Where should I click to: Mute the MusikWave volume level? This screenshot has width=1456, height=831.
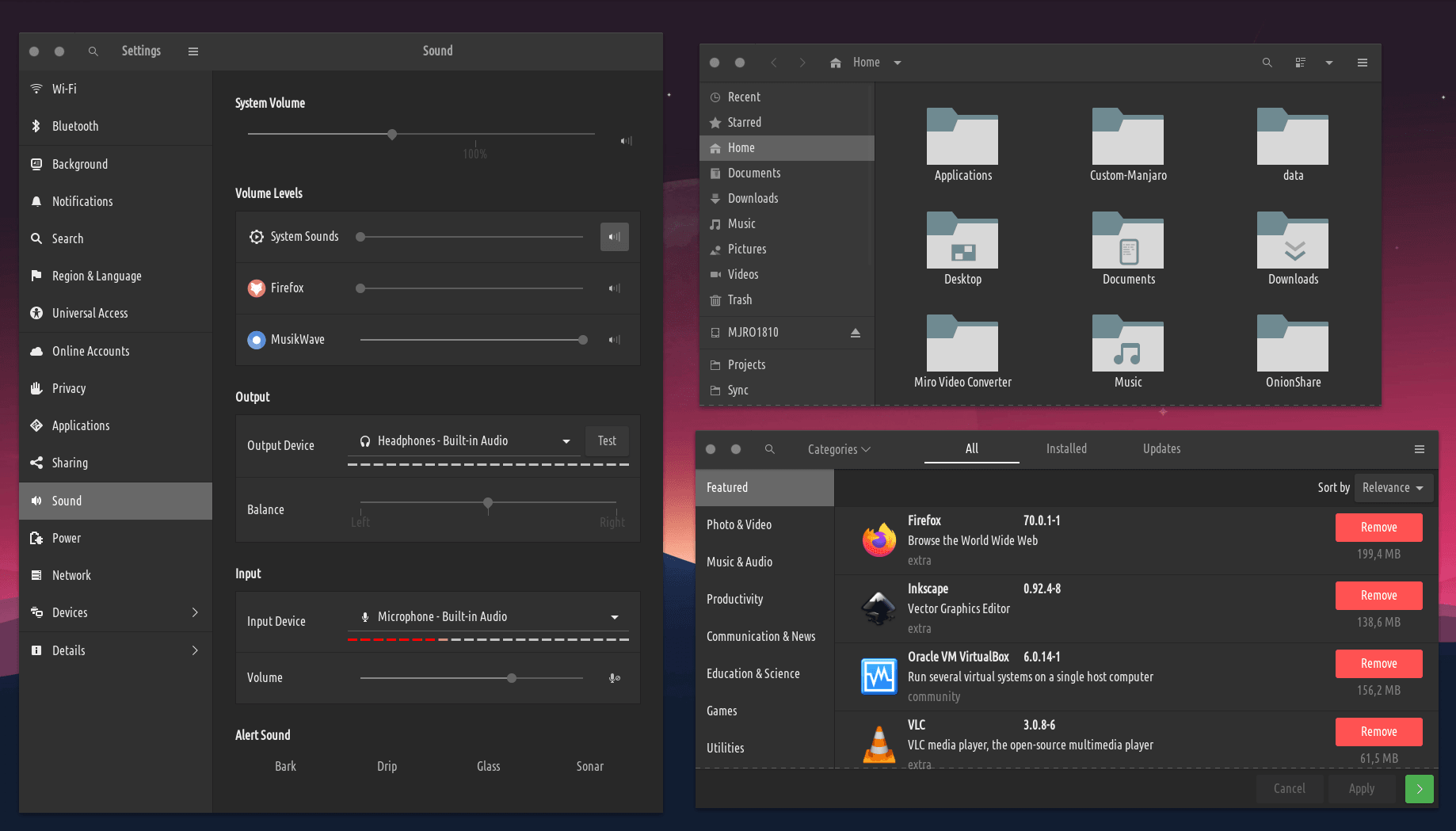[614, 340]
